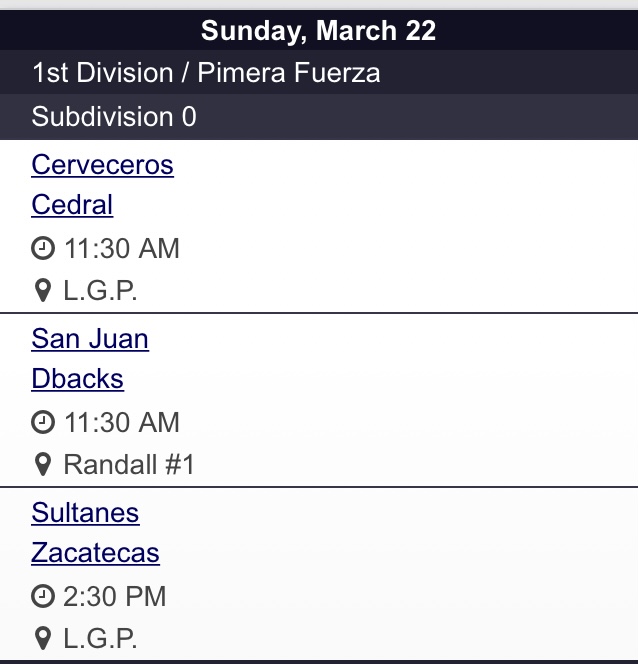This screenshot has width=638, height=664.
Task: Click the L.G.P. location under the Cedral game
Action: [100, 291]
